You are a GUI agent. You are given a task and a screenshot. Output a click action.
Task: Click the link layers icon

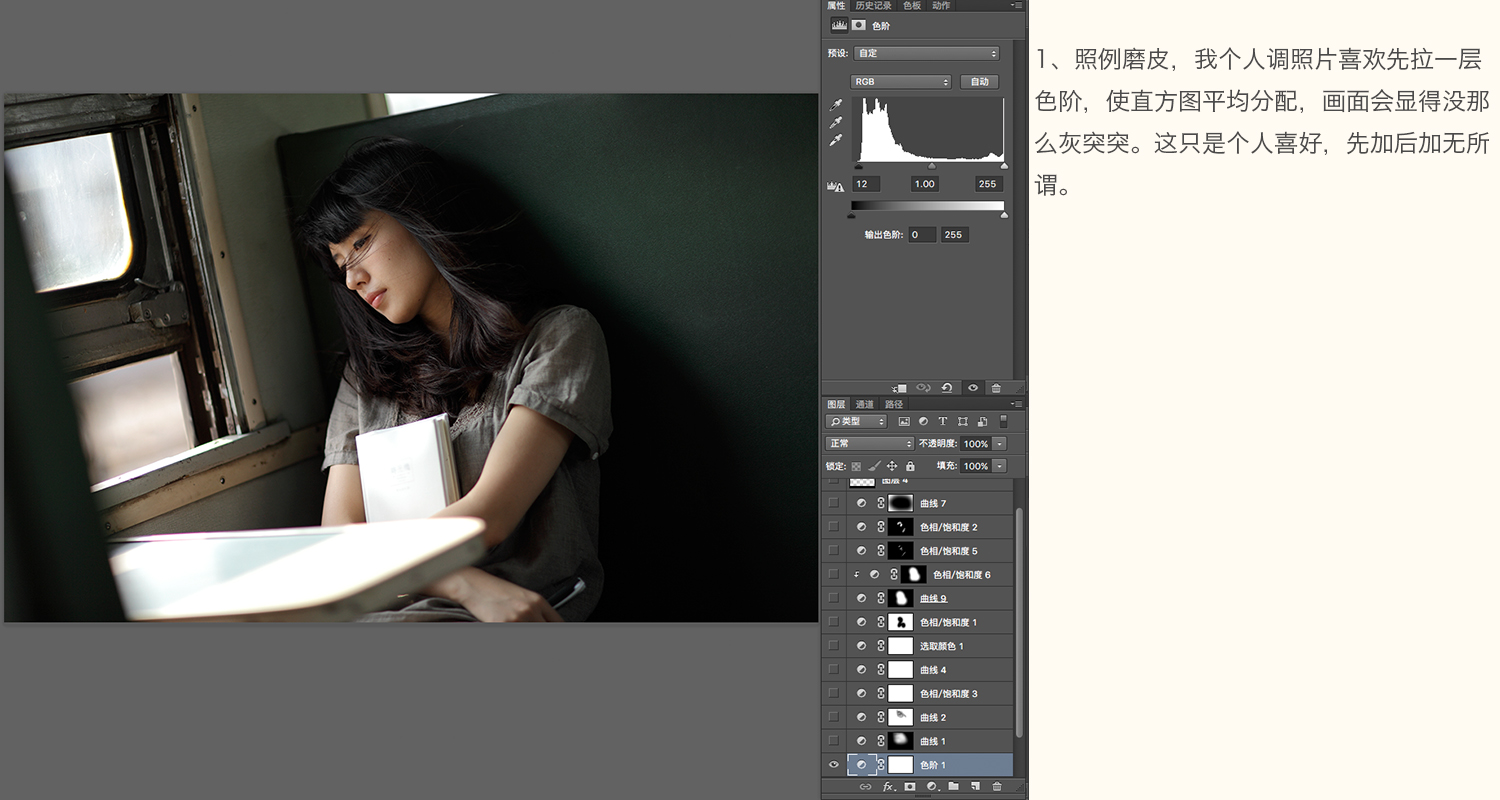[865, 787]
